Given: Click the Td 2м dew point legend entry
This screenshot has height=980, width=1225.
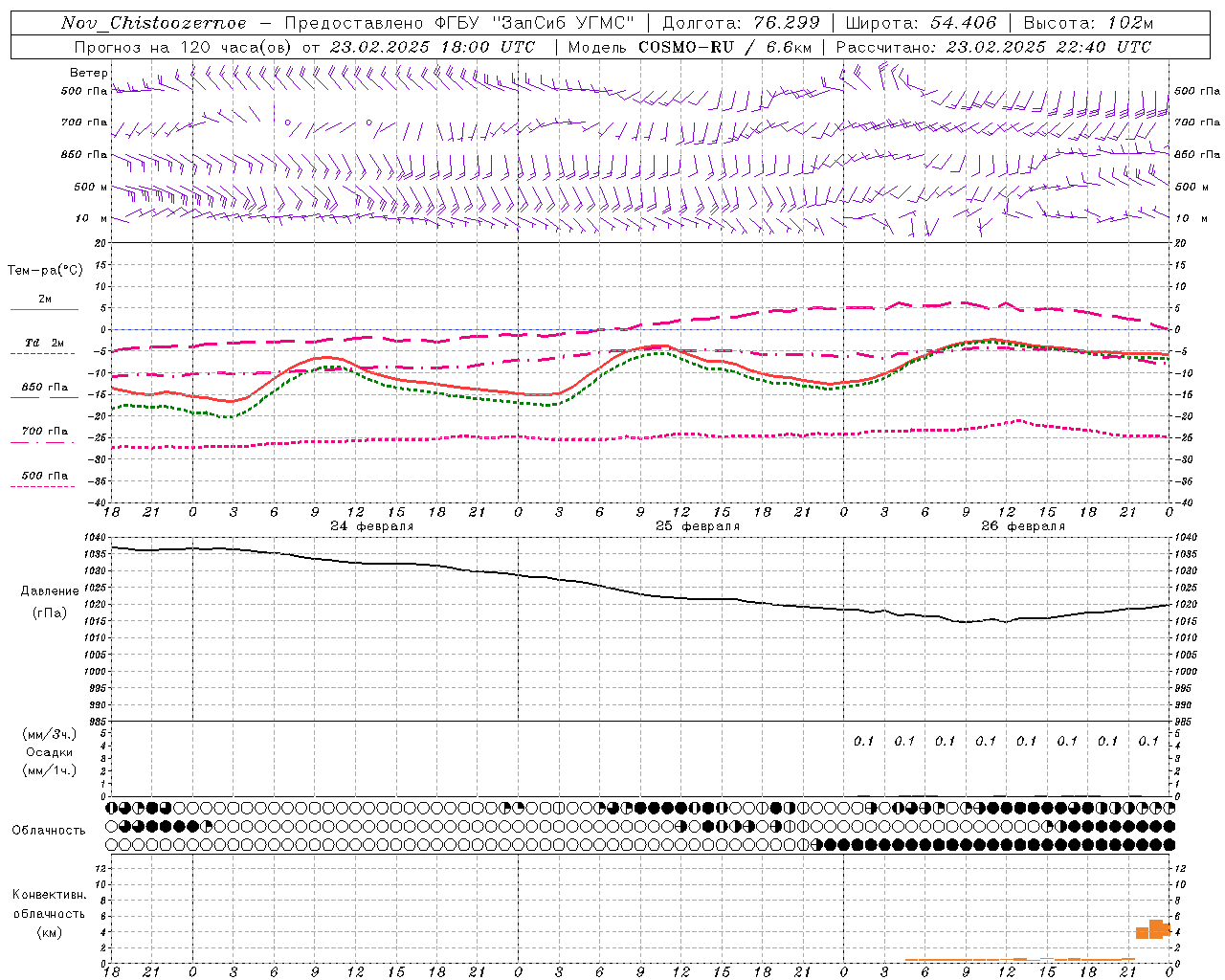Looking at the screenshot, I should click(44, 346).
